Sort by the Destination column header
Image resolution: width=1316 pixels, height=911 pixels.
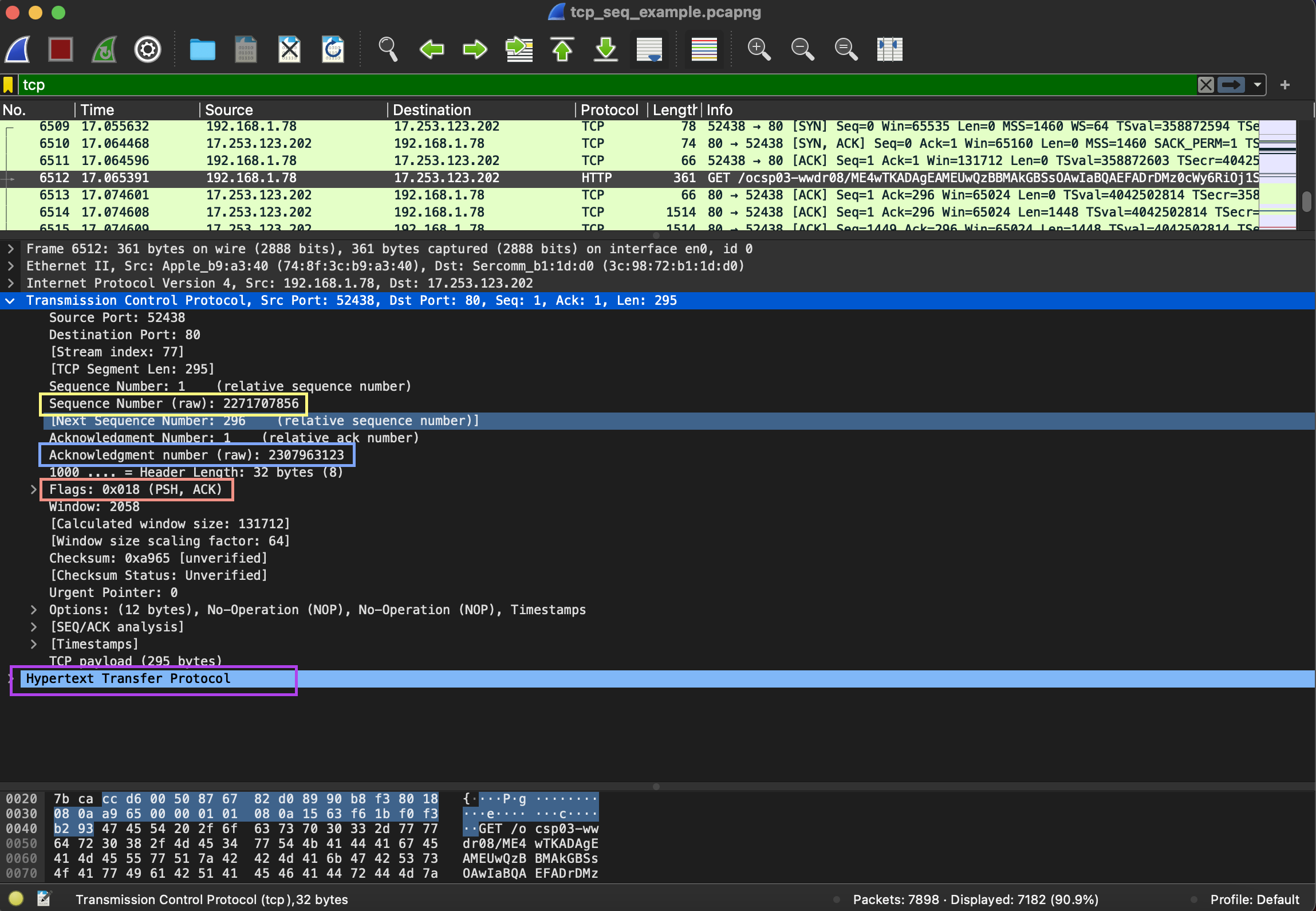(x=482, y=110)
